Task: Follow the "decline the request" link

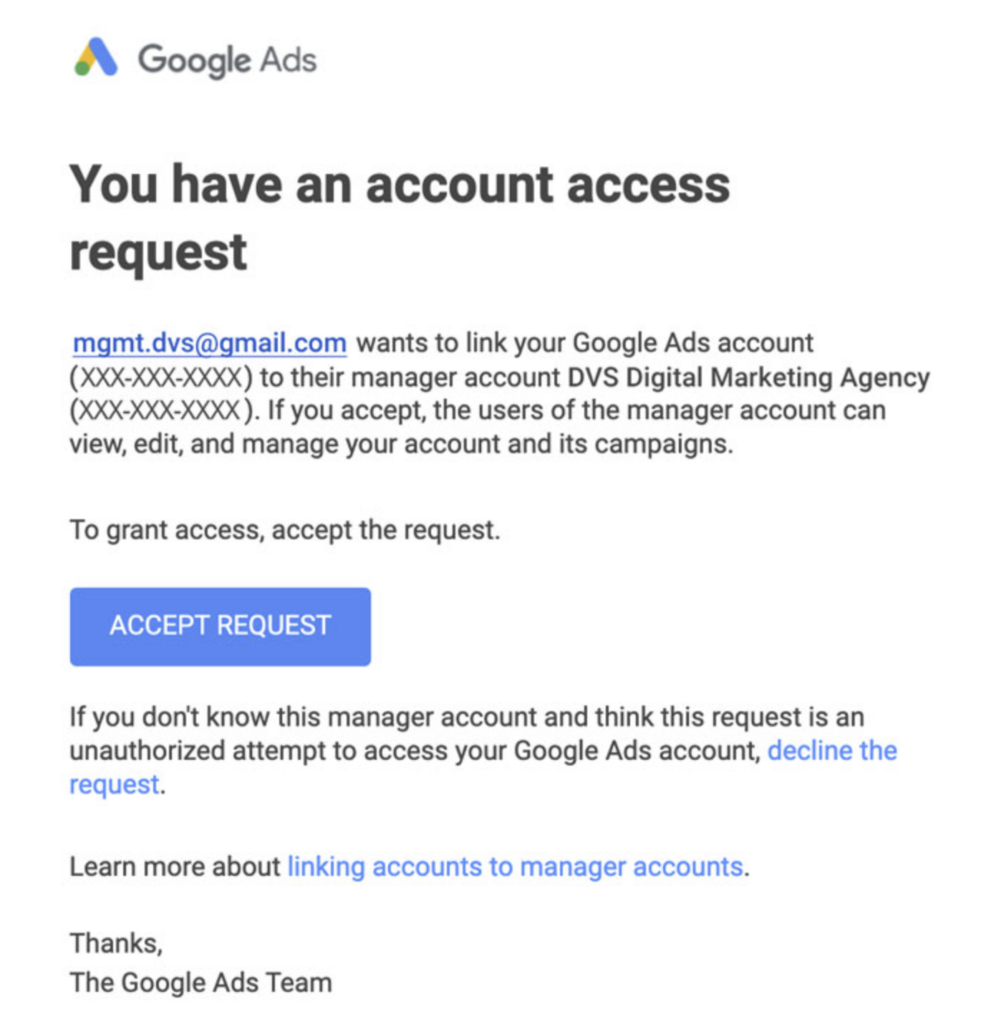Action: click(x=483, y=767)
